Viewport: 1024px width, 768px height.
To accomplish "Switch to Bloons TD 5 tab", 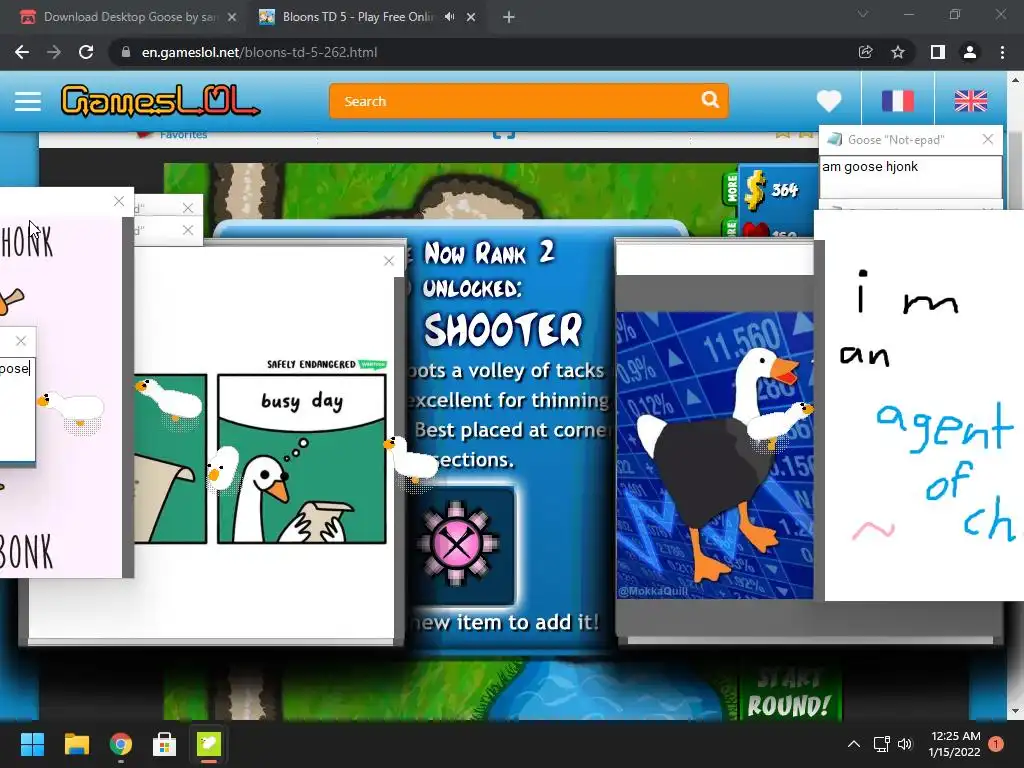I will click(x=357, y=17).
